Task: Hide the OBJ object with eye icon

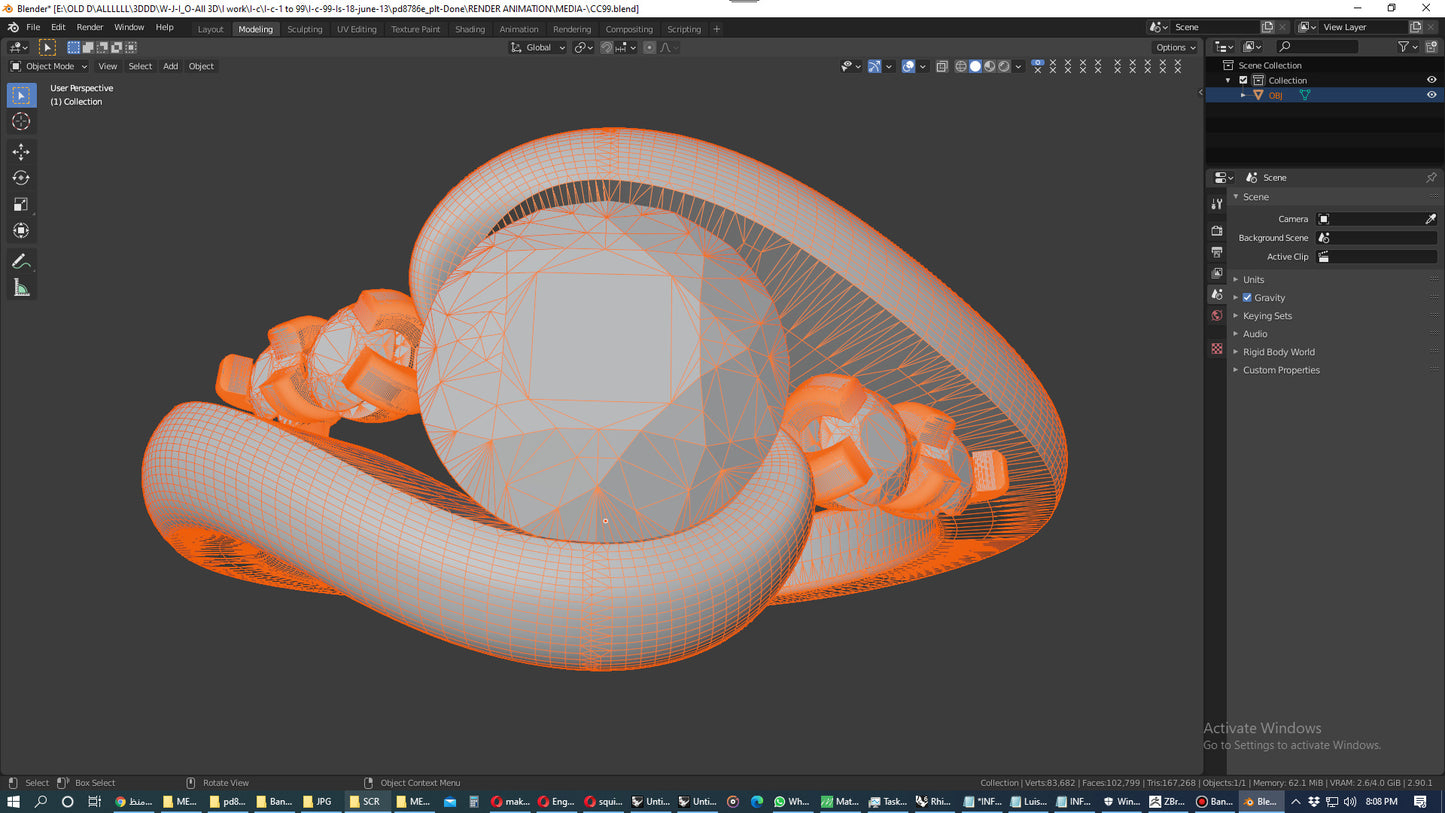Action: pyautogui.click(x=1431, y=95)
